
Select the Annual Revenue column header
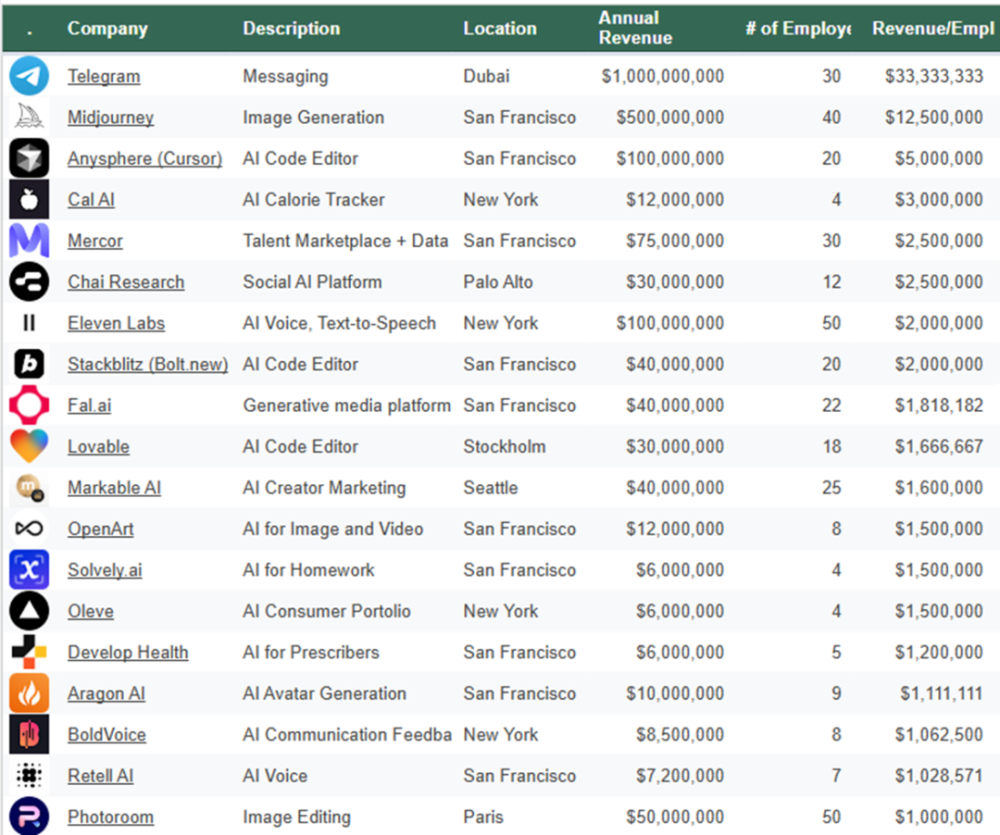(x=635, y=28)
